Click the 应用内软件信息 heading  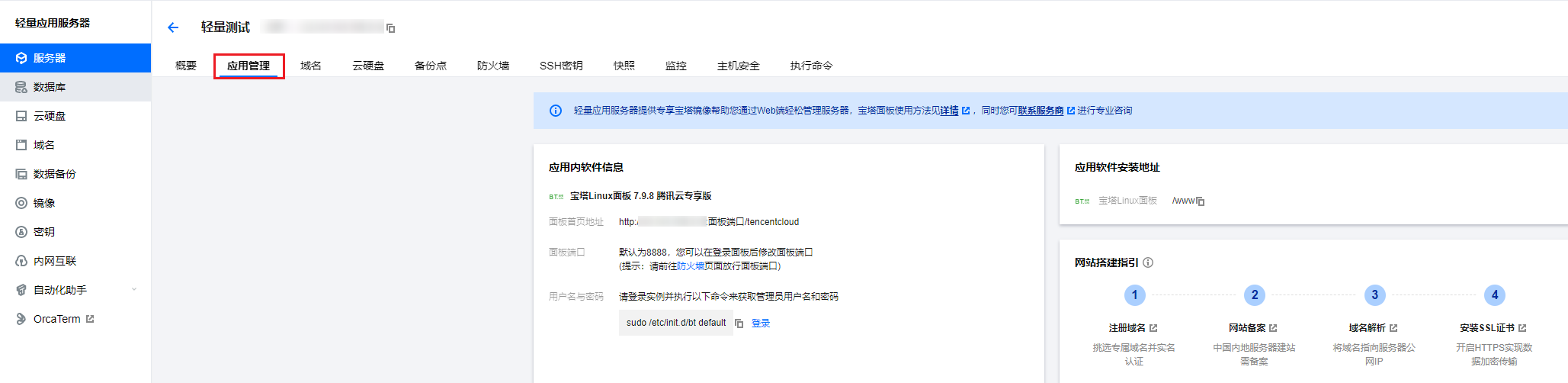click(586, 167)
